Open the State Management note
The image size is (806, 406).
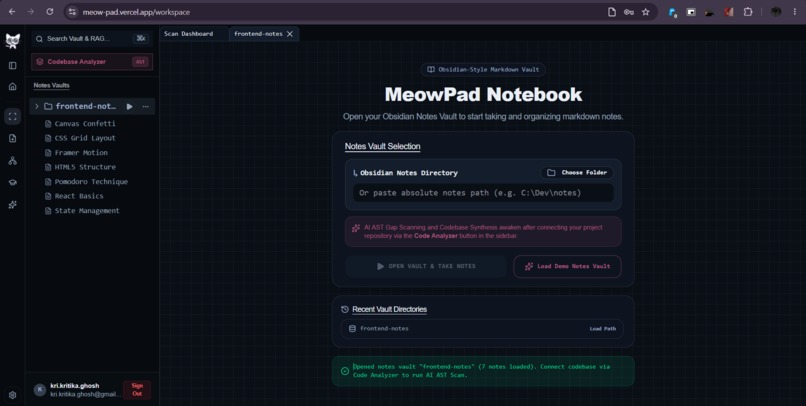coord(82,211)
